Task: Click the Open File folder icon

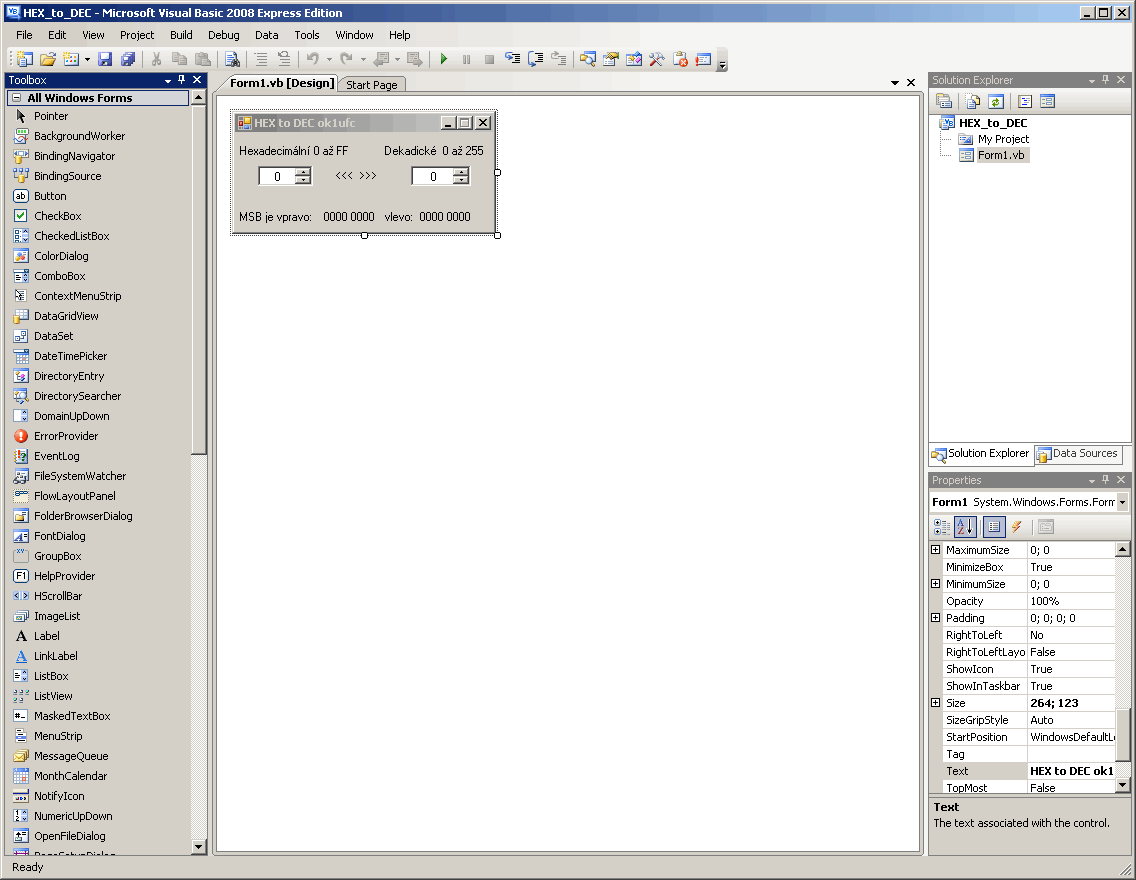Action: click(x=47, y=60)
